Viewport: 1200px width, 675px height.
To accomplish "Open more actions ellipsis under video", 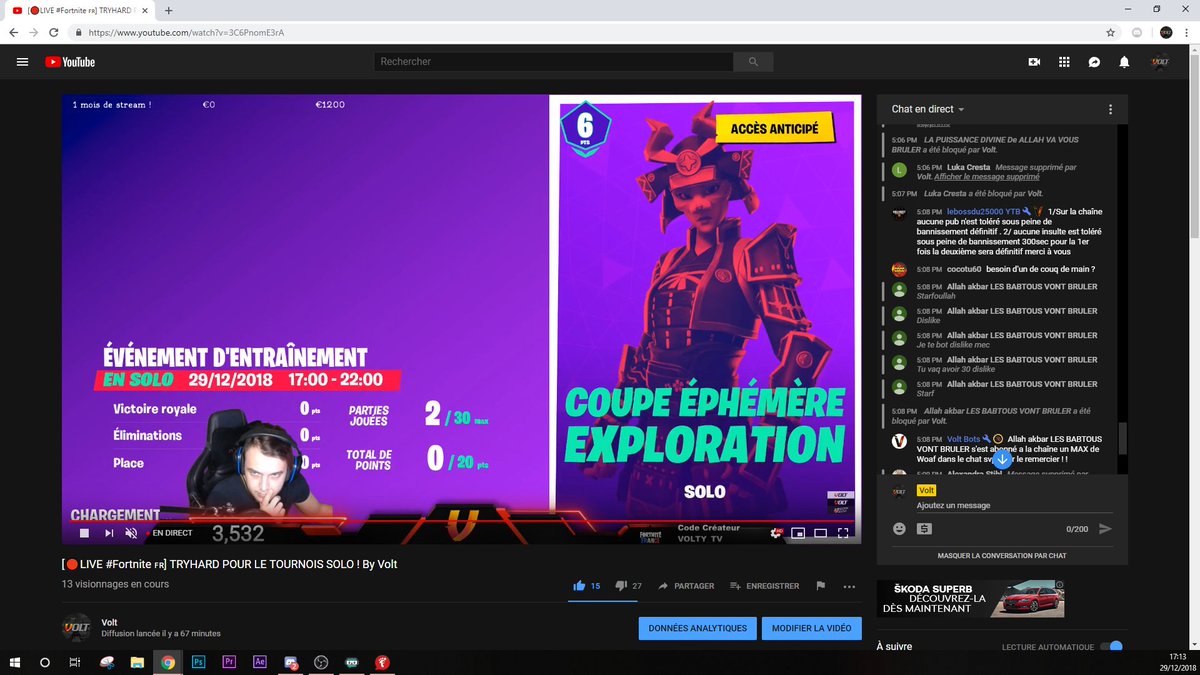I will pyautogui.click(x=850, y=586).
